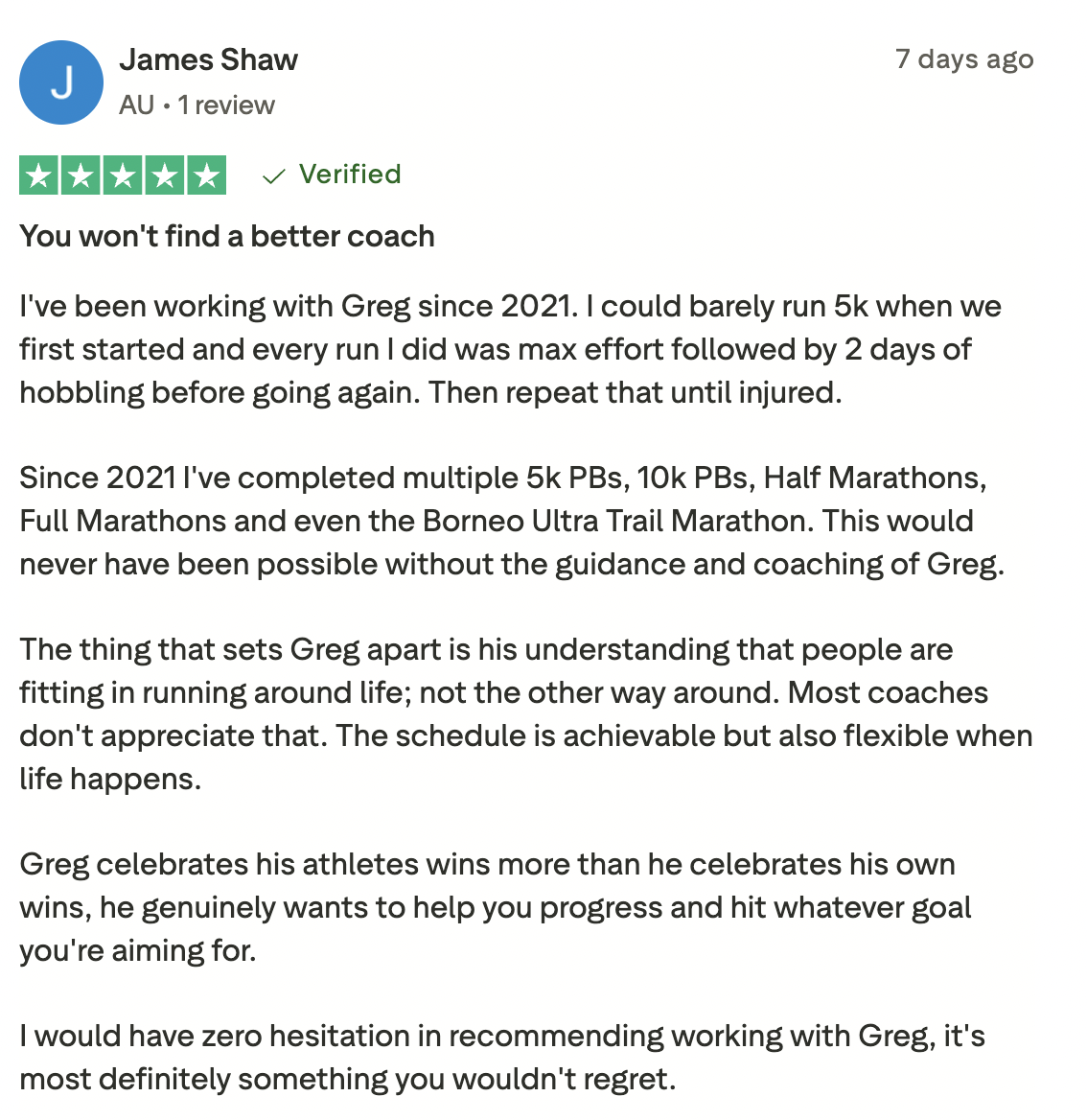Click the paragraph starting 'I've been working with Greg'
This screenshot has height=1120, width=1087.
coord(510,349)
